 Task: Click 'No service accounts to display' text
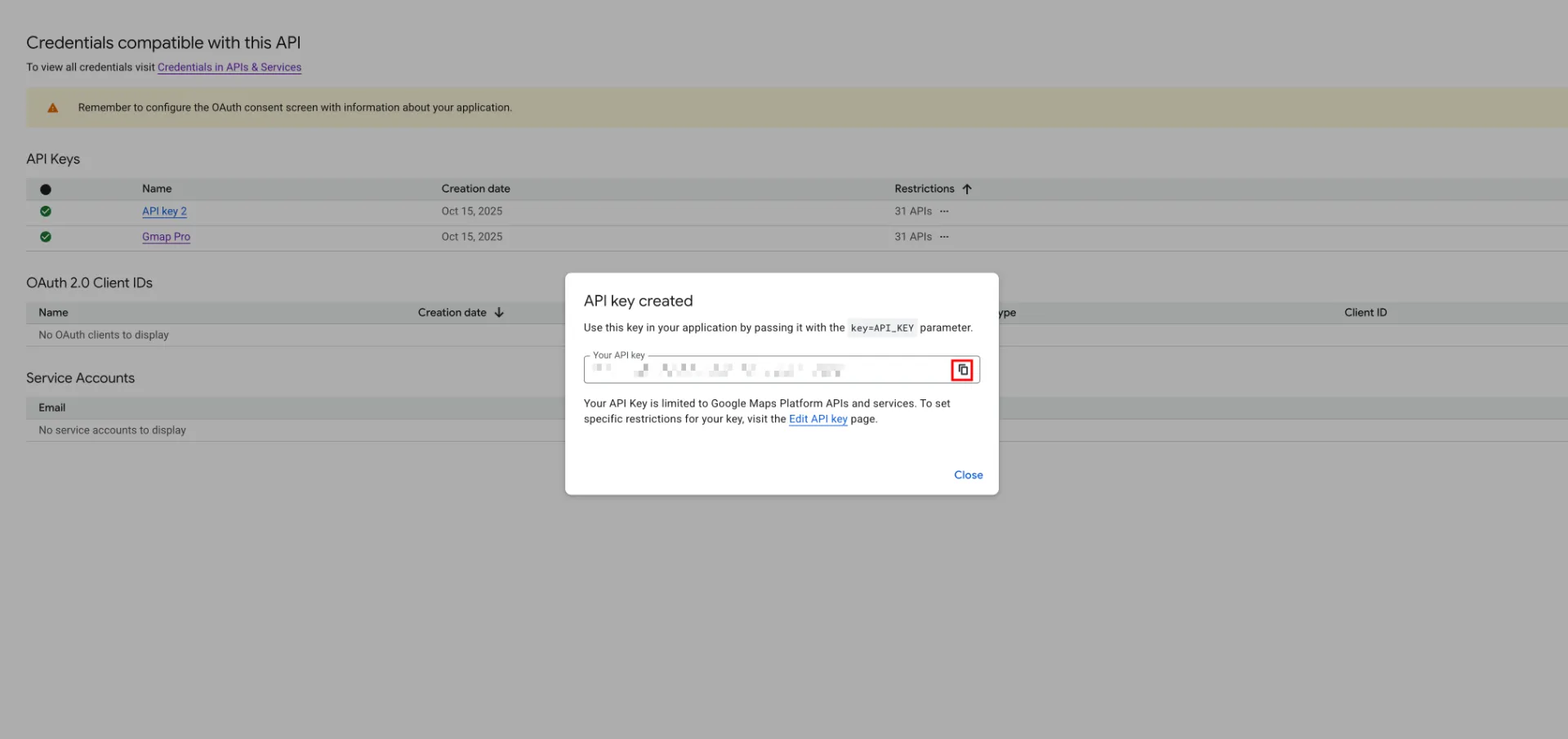pyautogui.click(x=112, y=430)
